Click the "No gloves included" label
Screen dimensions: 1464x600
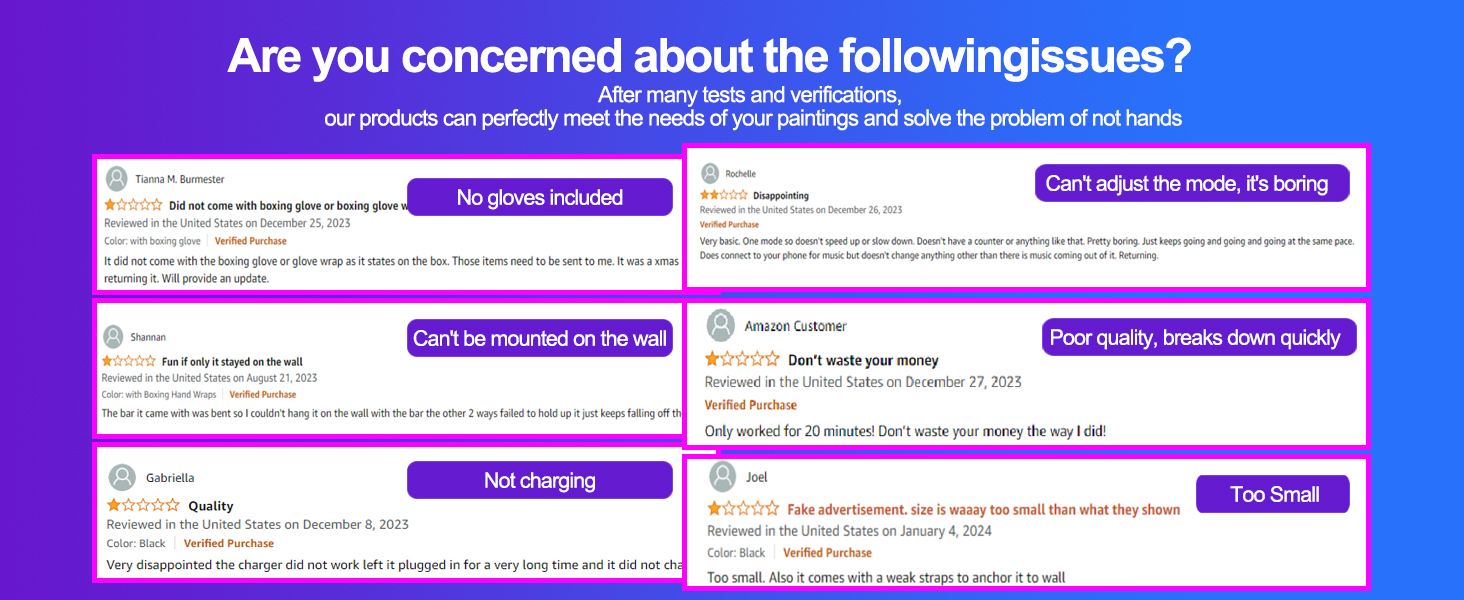tap(539, 197)
